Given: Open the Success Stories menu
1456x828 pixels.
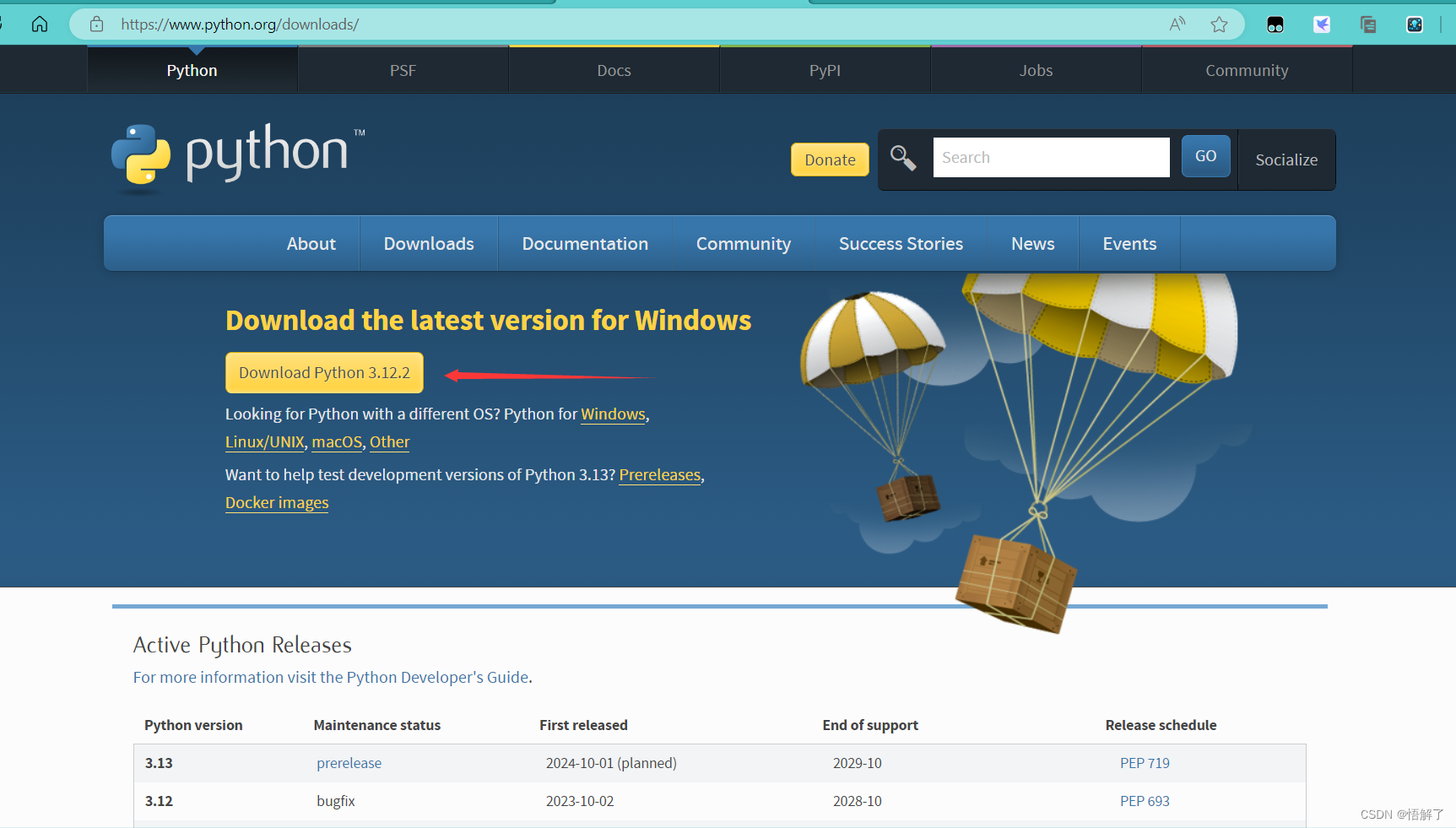Looking at the screenshot, I should pos(901,244).
